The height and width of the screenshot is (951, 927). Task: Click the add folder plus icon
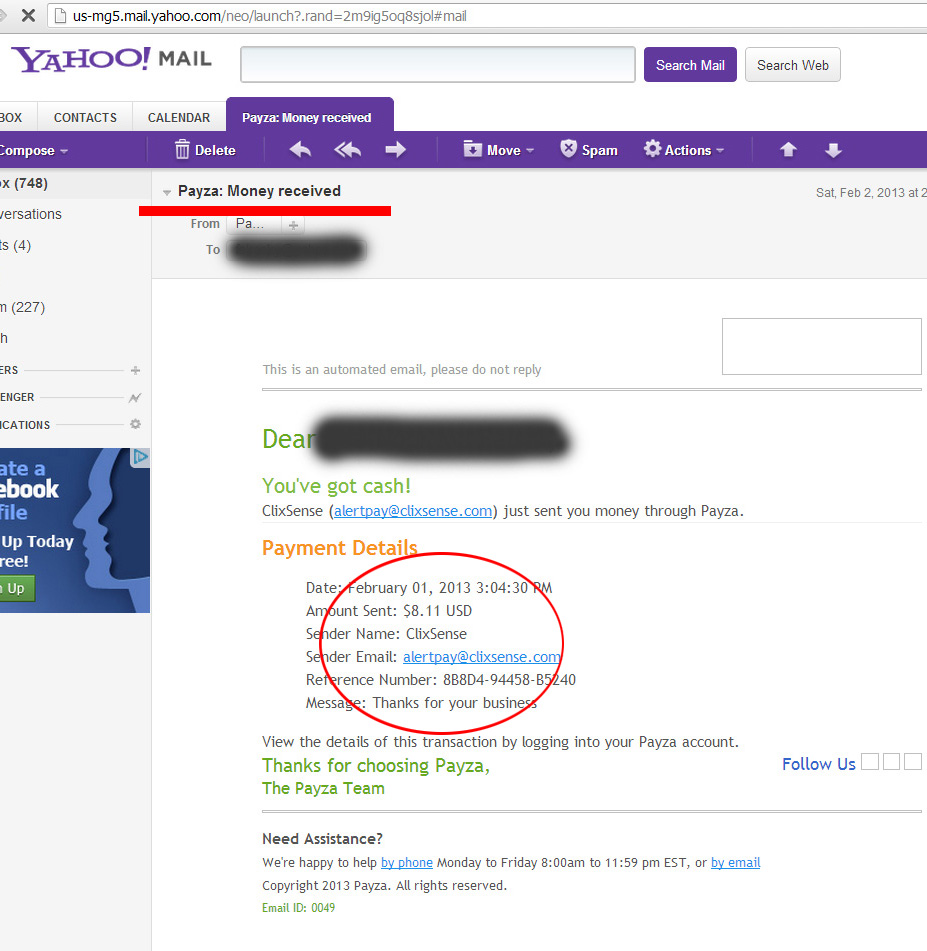[x=135, y=370]
